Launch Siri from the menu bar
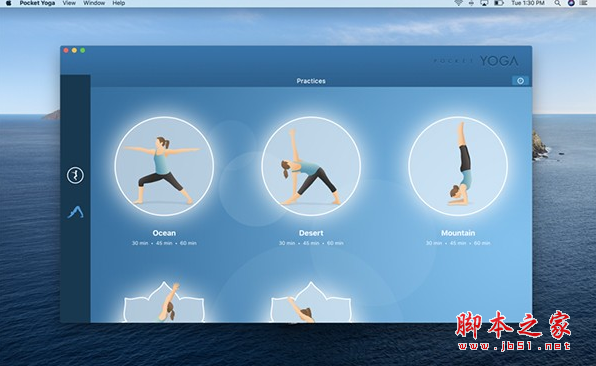 (x=571, y=3)
